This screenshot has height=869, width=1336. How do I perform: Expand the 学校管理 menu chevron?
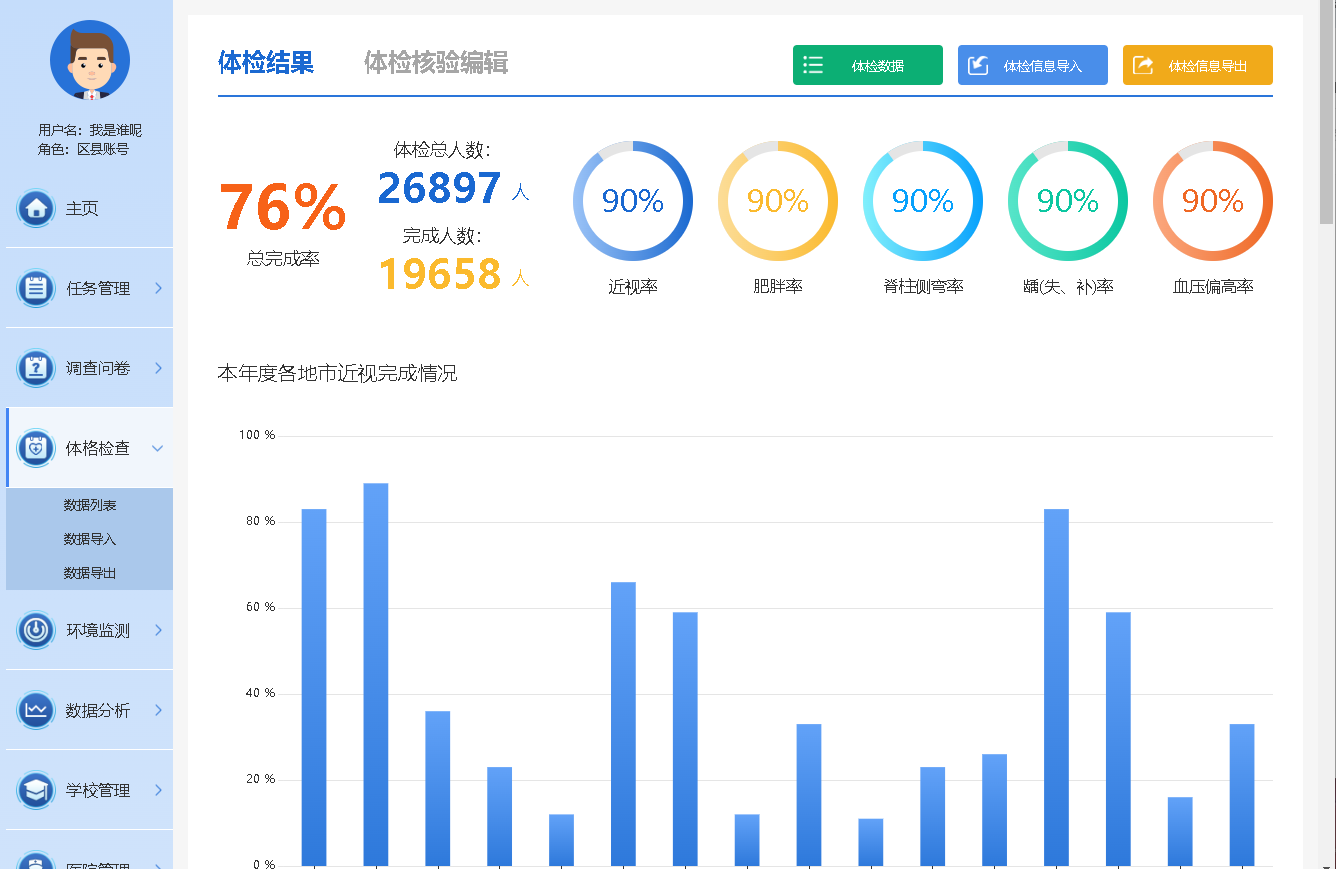[x=158, y=790]
